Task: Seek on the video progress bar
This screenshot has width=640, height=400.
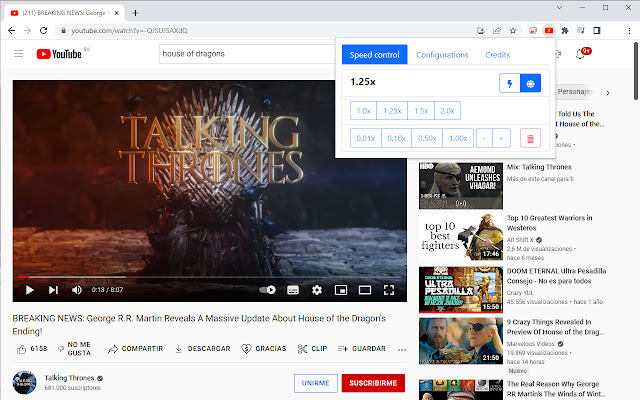Action: point(209,277)
